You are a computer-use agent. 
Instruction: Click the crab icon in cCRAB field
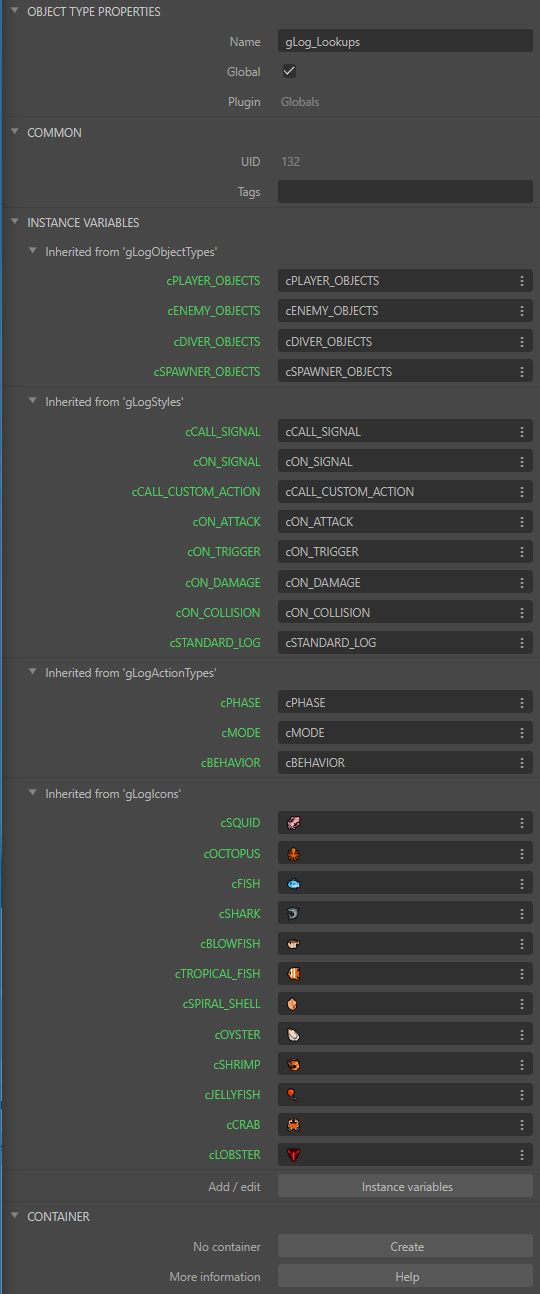pos(293,1125)
